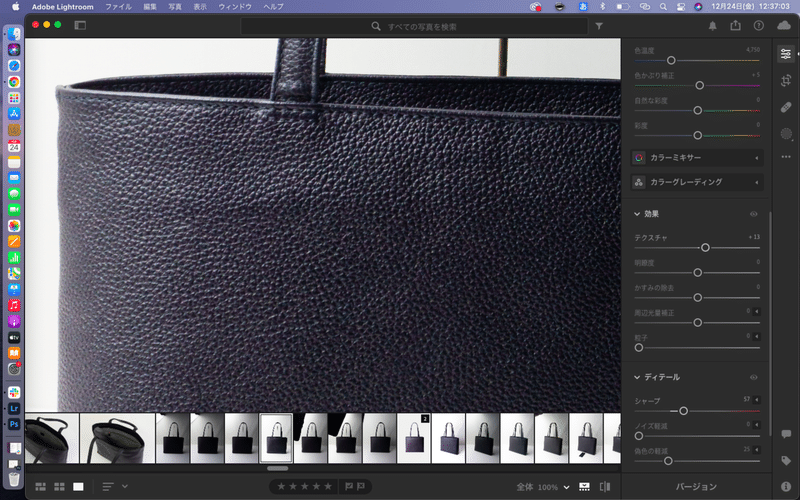The width and height of the screenshot is (800, 500).
Task: Click the sort order icon
Action: [x=108, y=487]
